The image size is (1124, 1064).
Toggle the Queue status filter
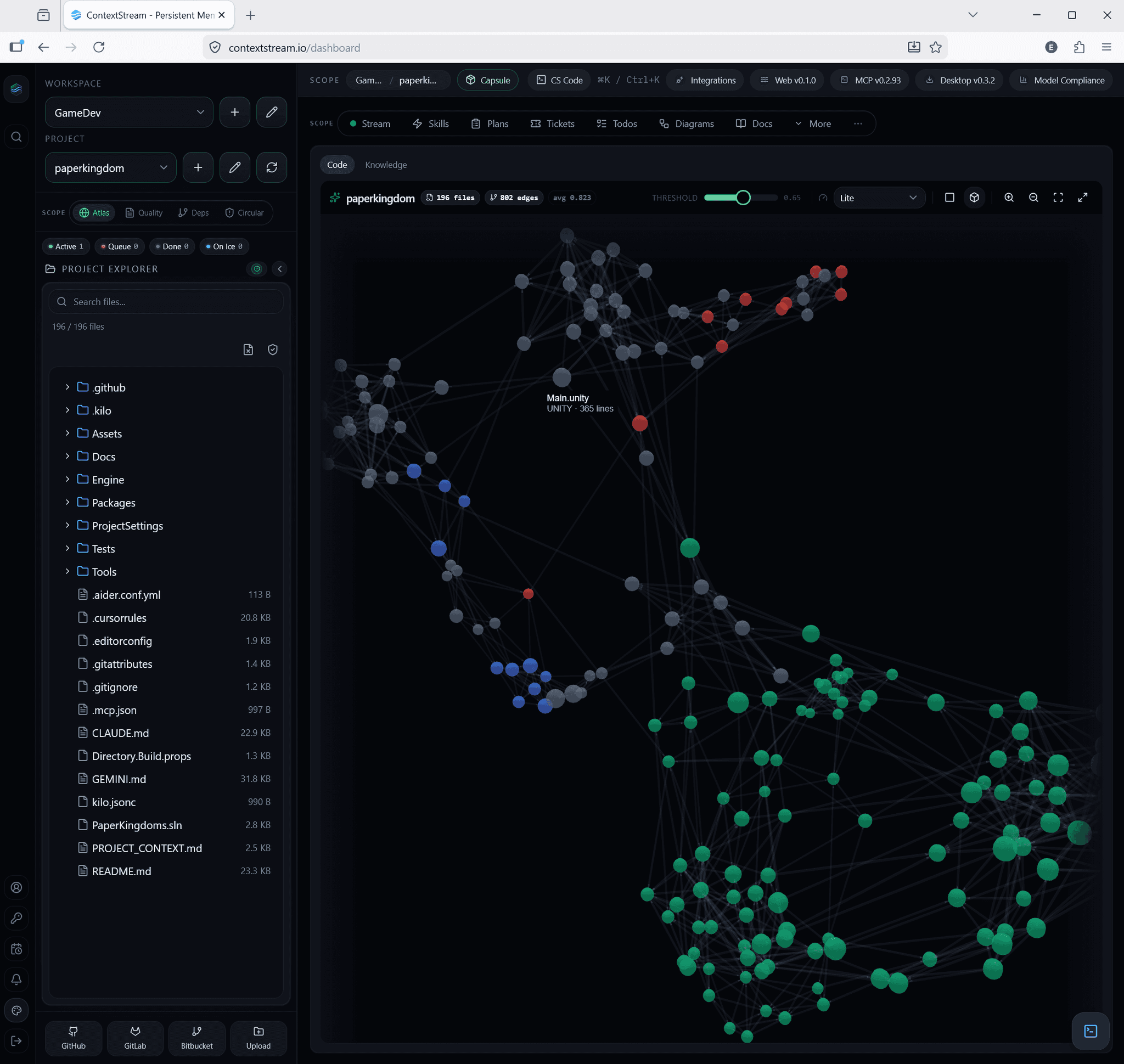pos(120,246)
